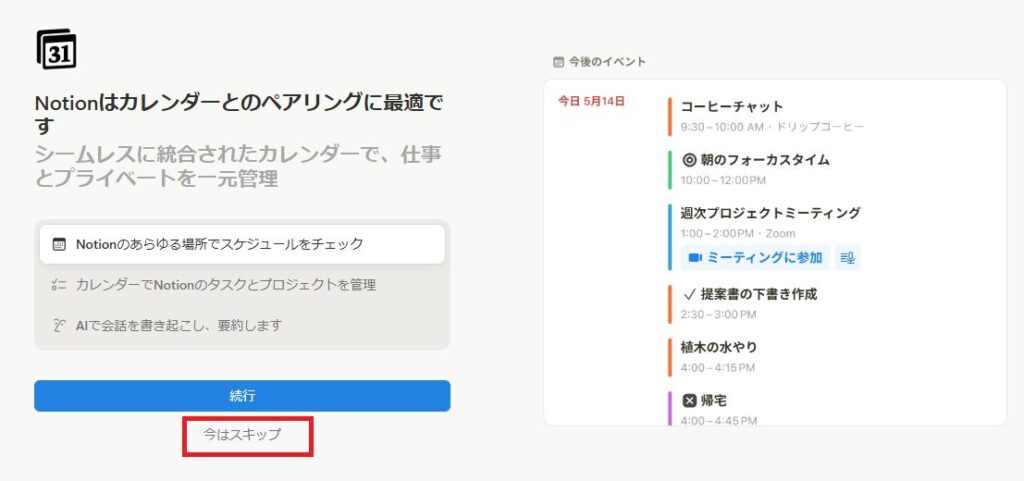Click the 今はスキップ link
The width and height of the screenshot is (1024, 481).
pyautogui.click(x=242, y=434)
